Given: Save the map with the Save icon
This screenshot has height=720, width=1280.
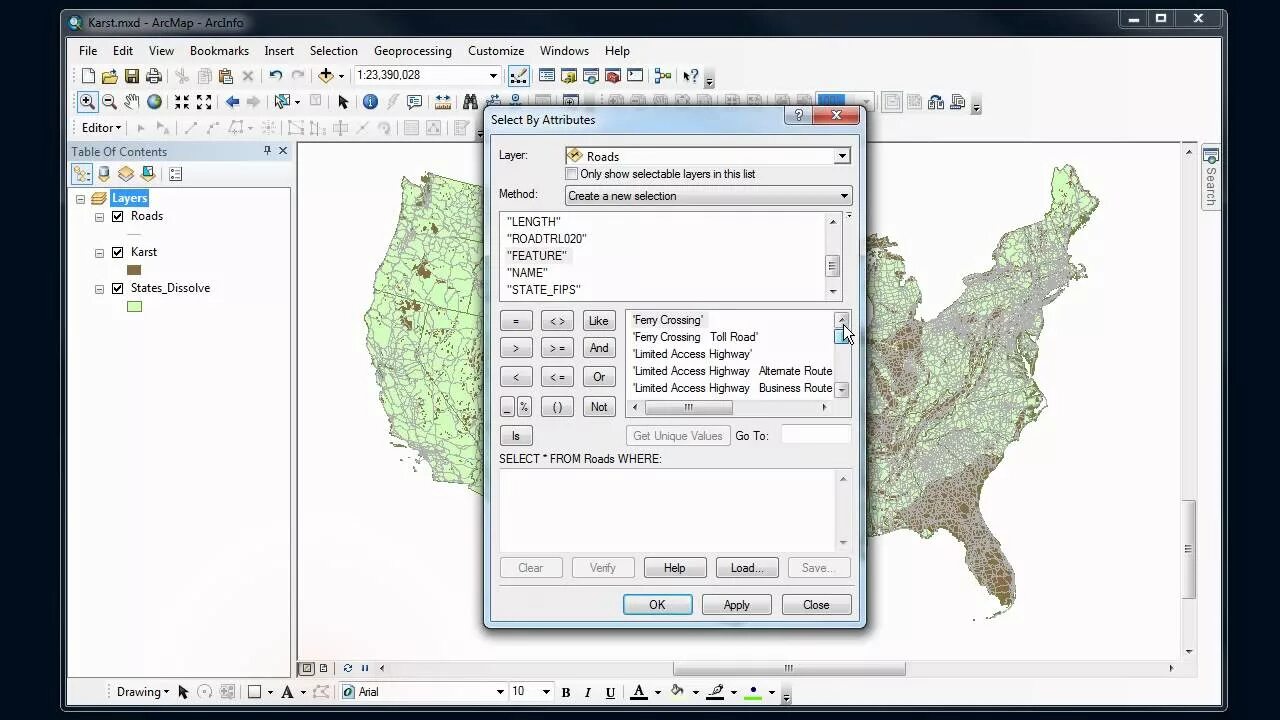Looking at the screenshot, I should click(132, 76).
